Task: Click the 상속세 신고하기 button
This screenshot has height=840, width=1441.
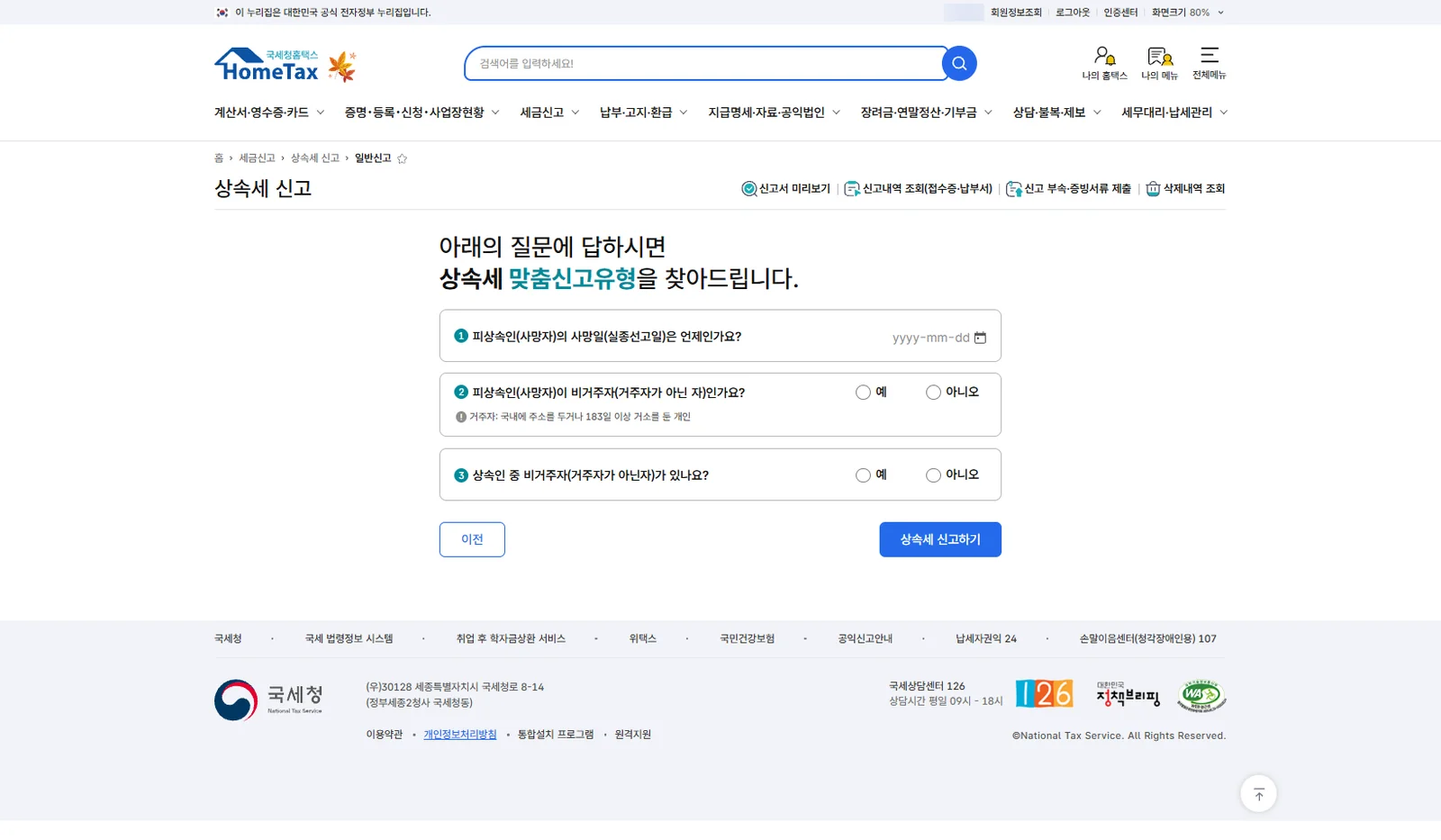Action: point(940,539)
